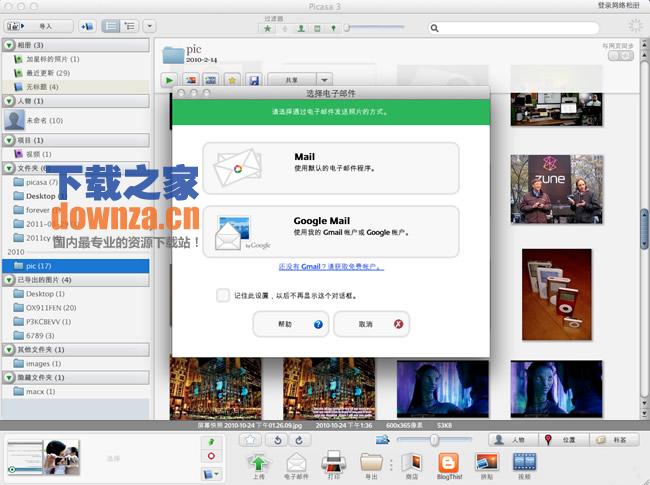Filter to photos with faces
Viewport: 650px width, 485px height.
301,29
